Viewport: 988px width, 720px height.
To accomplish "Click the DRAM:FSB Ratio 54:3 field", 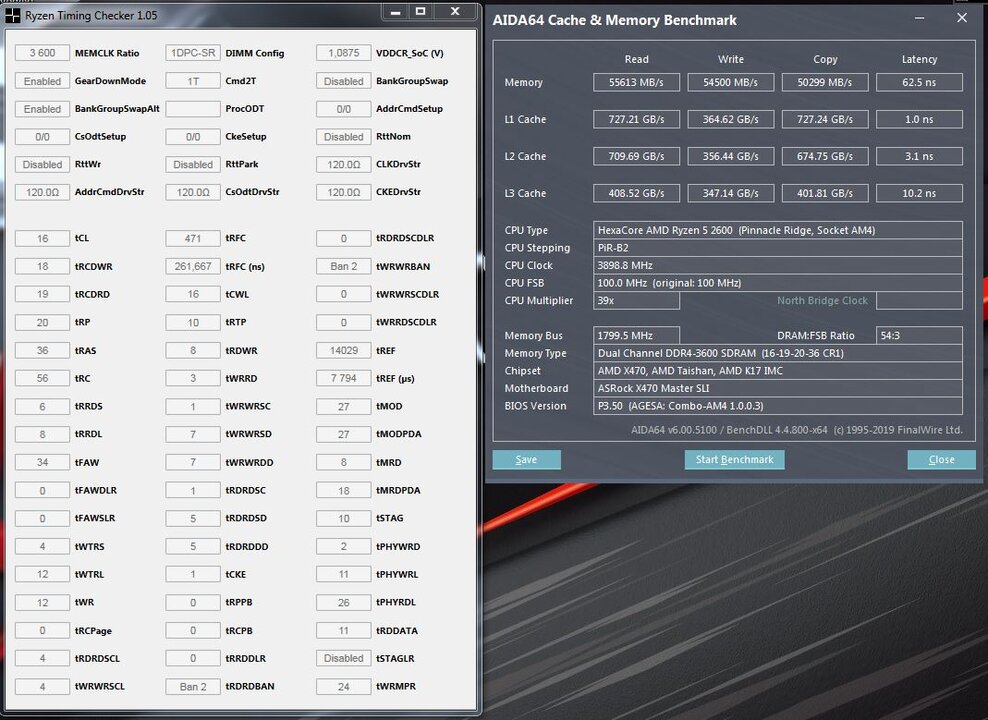I will click(919, 336).
